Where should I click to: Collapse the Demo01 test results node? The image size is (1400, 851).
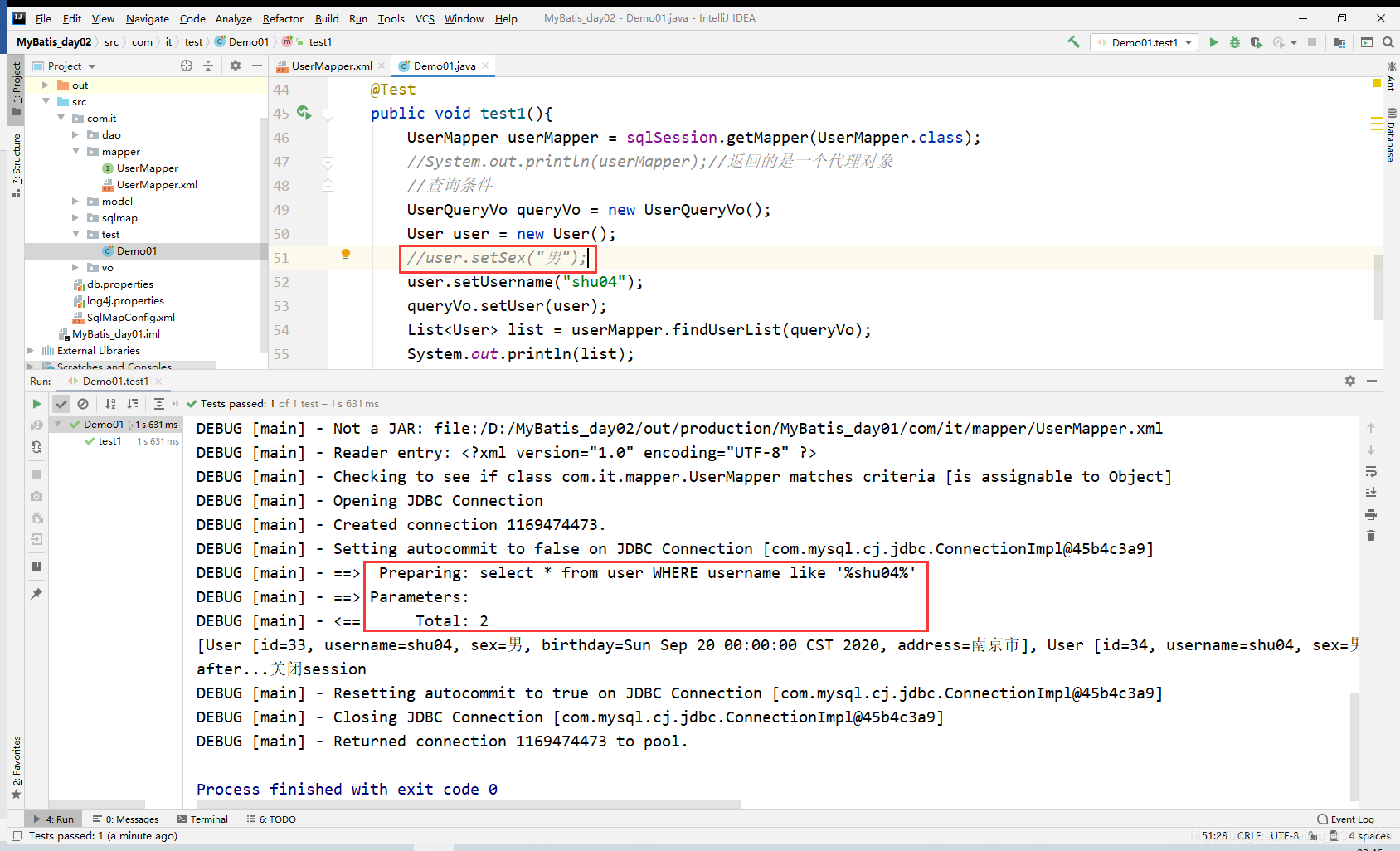coord(58,425)
